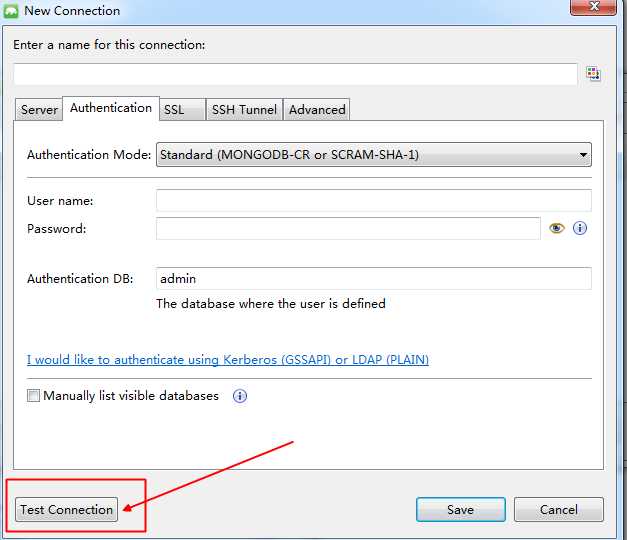Go to the SSH Tunnel tab
The height and width of the screenshot is (540, 627).
[x=244, y=110]
